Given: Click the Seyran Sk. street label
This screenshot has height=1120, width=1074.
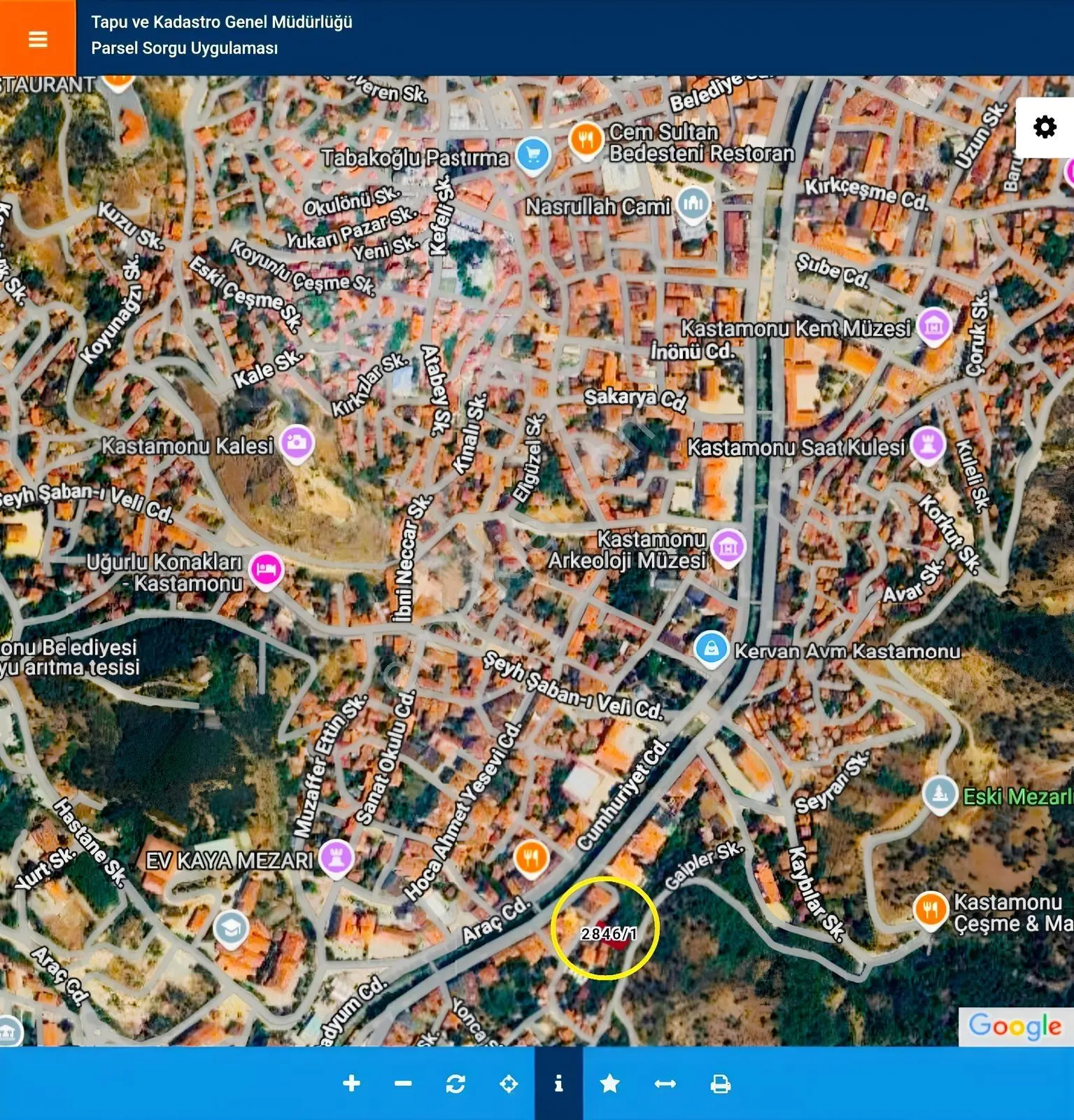Looking at the screenshot, I should click(x=833, y=781).
